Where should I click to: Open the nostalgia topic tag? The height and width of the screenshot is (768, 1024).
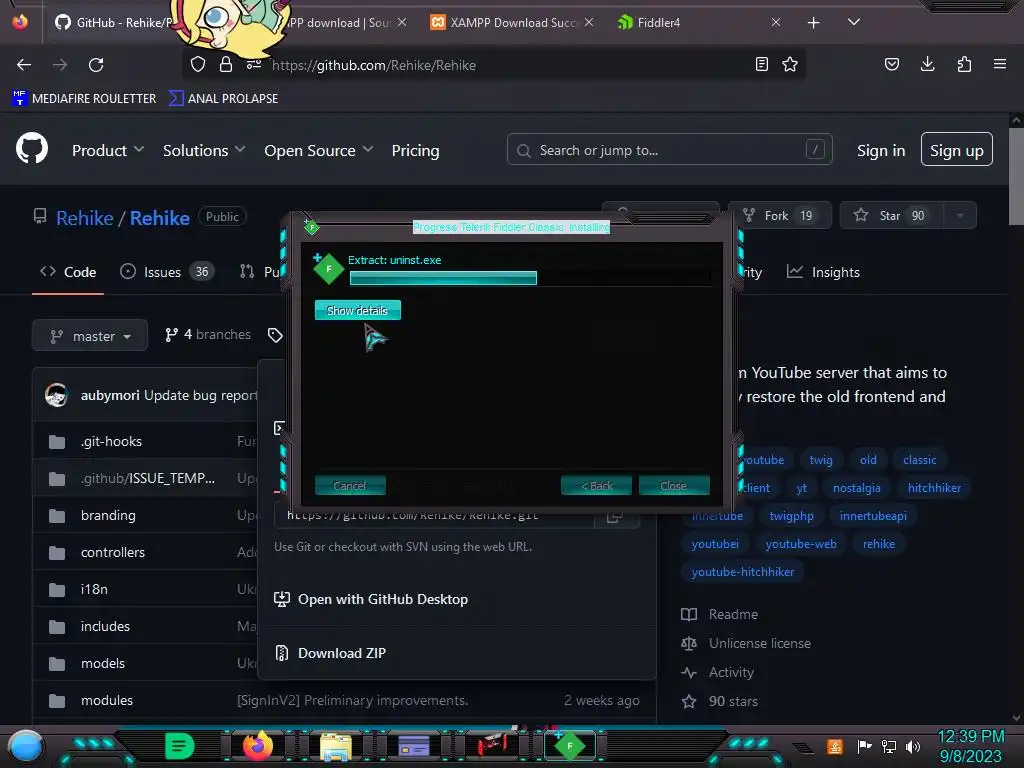(856, 488)
